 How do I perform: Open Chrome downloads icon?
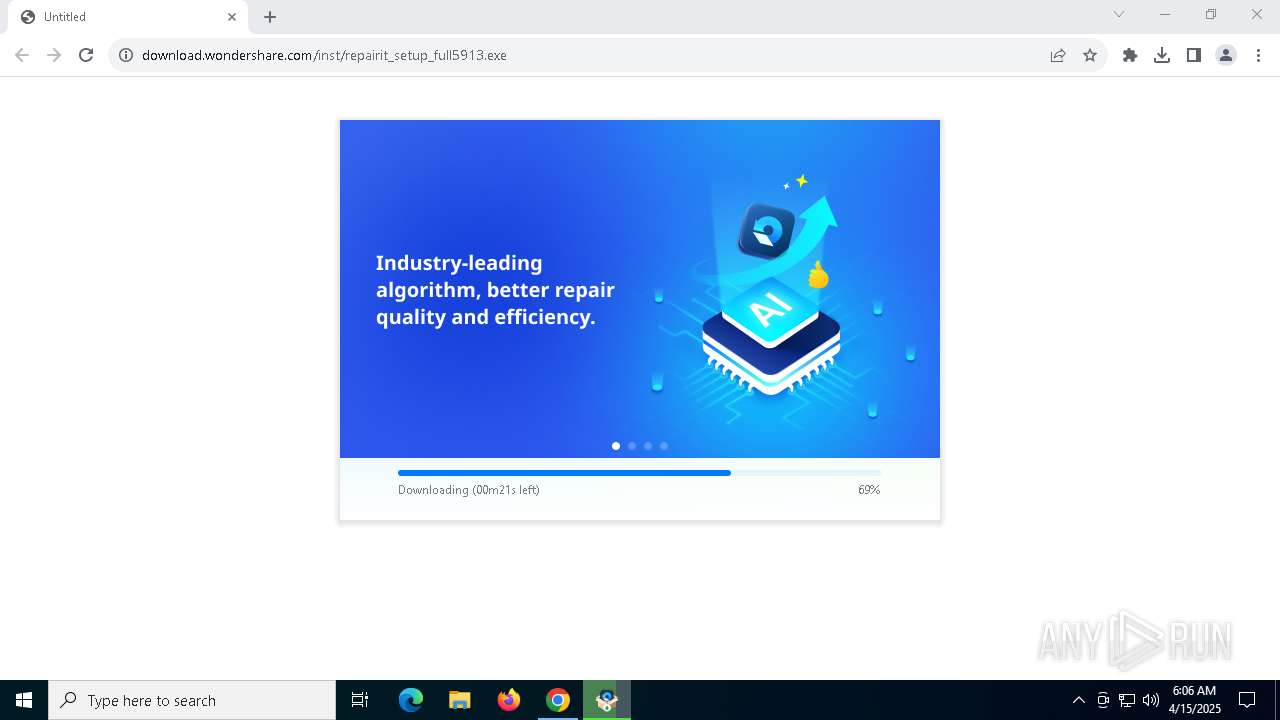(1162, 55)
